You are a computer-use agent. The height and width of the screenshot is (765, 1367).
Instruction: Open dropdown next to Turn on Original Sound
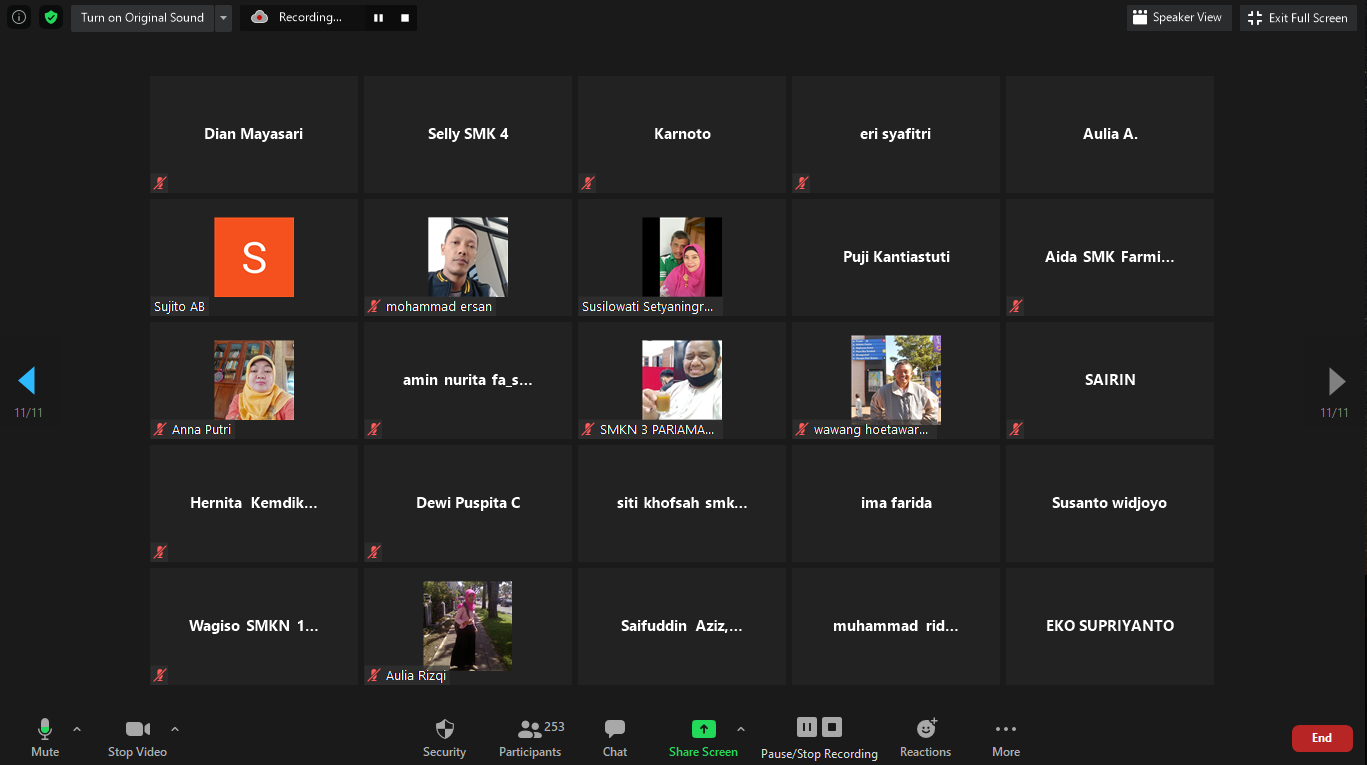pos(223,18)
